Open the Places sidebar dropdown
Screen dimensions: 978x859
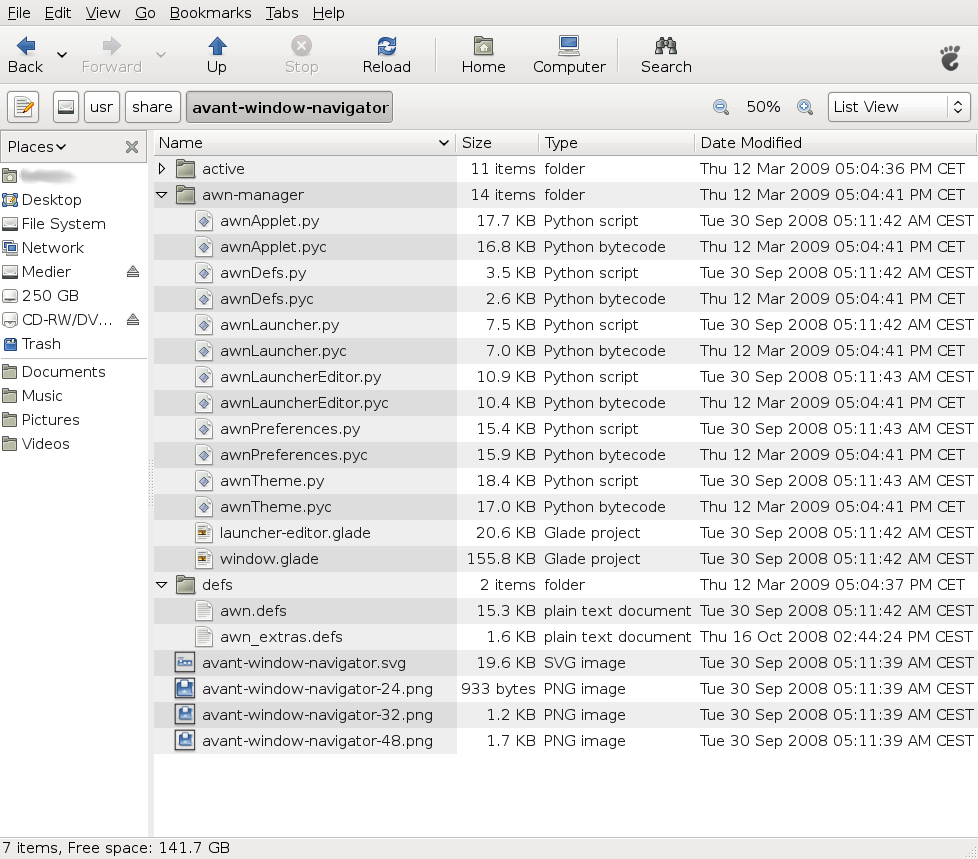pos(36,147)
